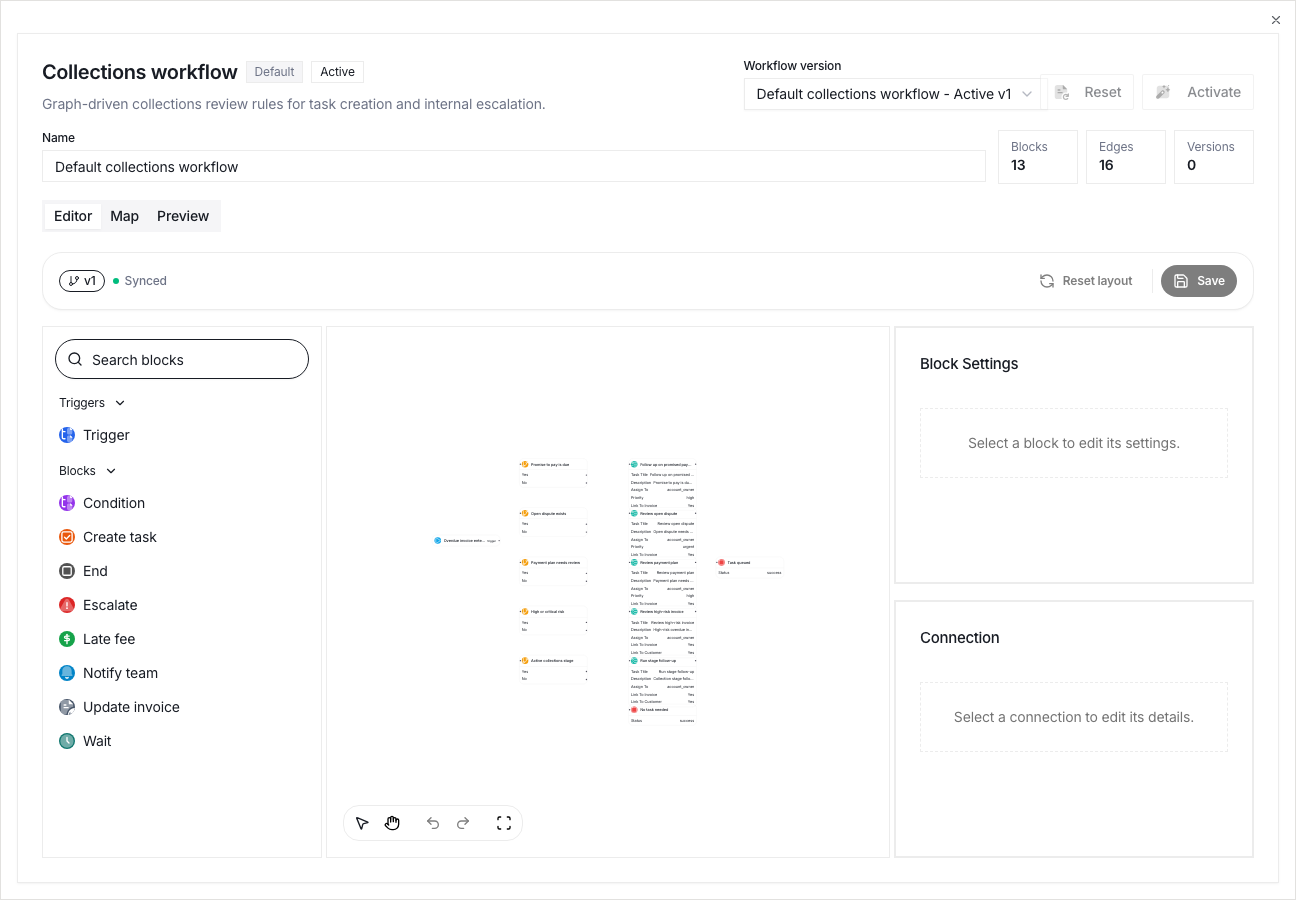
Task: Collapse the Triggers section
Action: (93, 403)
